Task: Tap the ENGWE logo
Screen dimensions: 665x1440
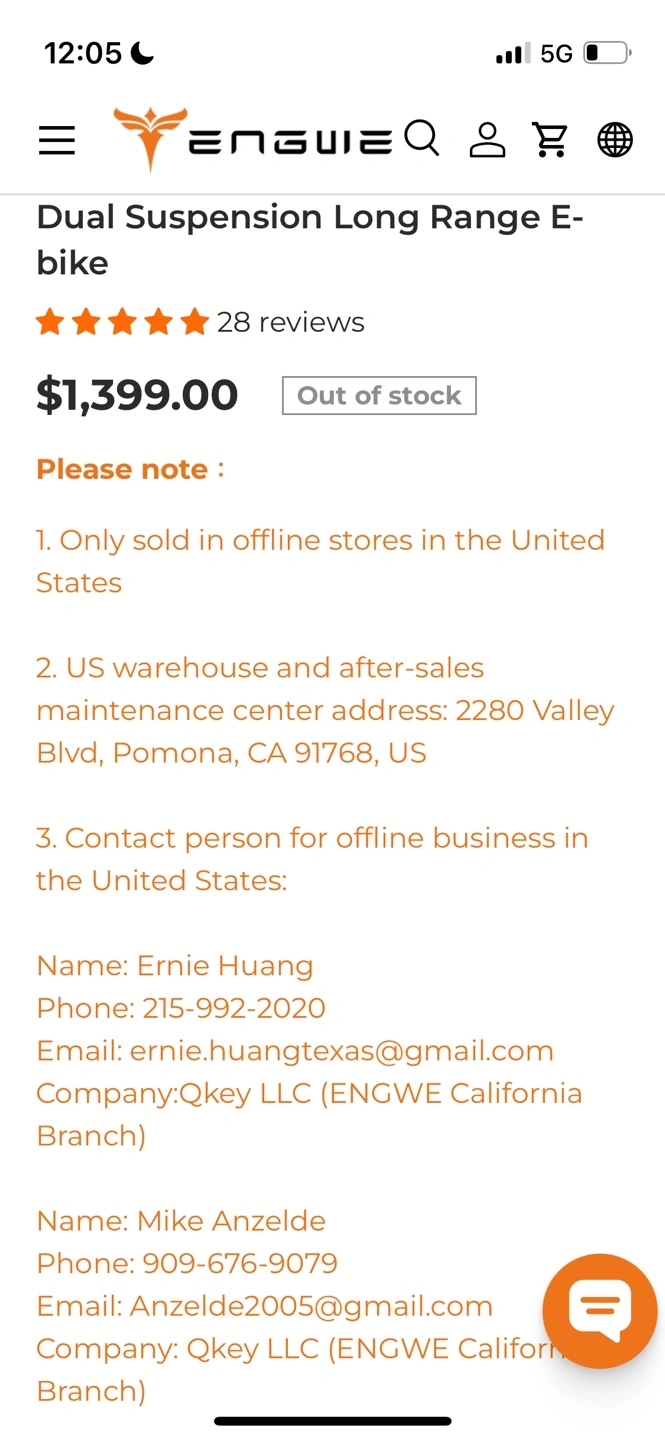Action: [253, 139]
